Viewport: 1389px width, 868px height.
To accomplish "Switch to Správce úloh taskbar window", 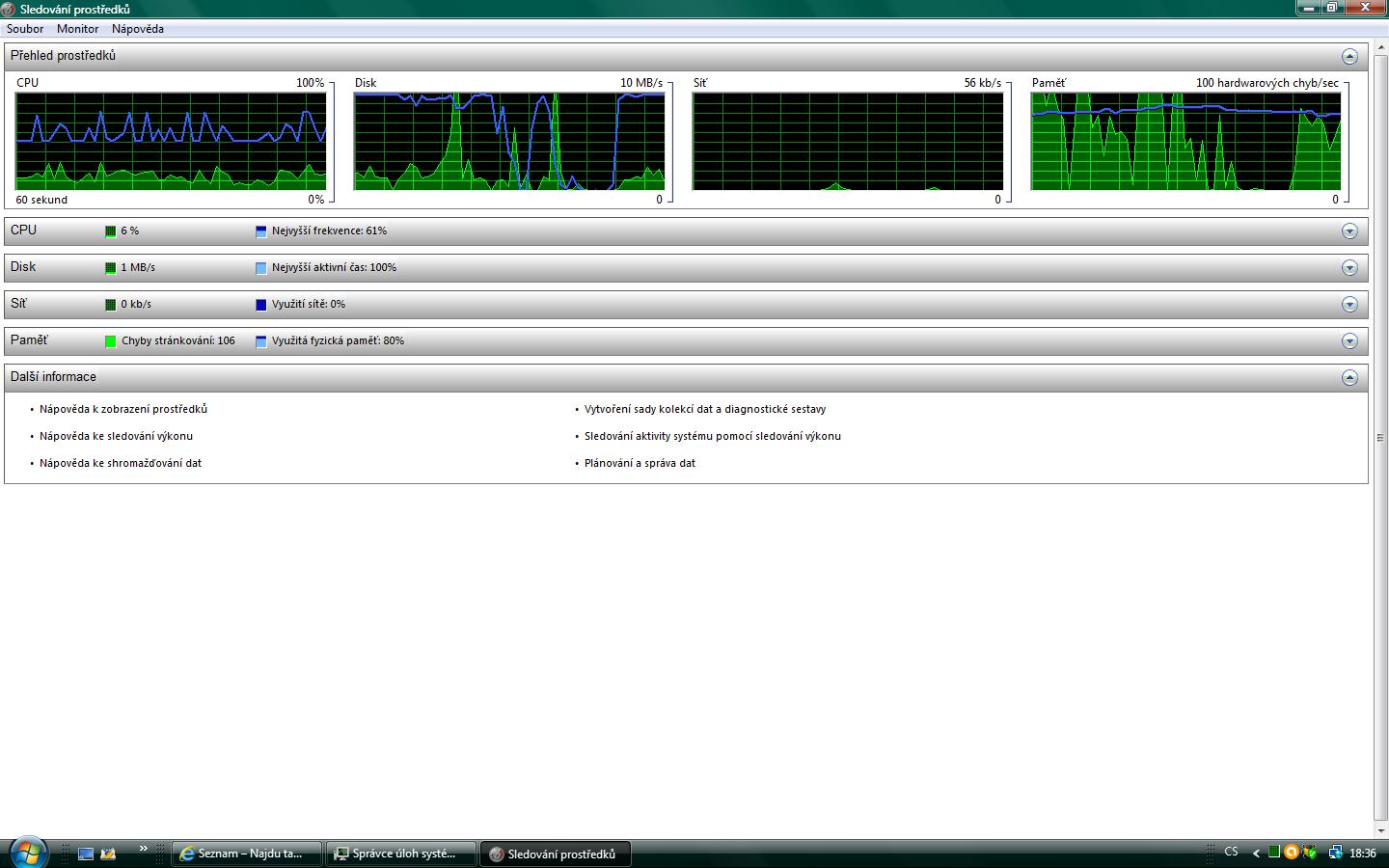I will click(402, 854).
